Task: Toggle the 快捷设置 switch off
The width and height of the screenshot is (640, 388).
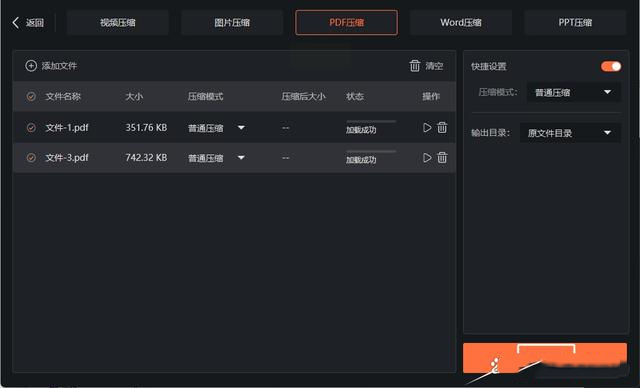Action: click(x=611, y=66)
